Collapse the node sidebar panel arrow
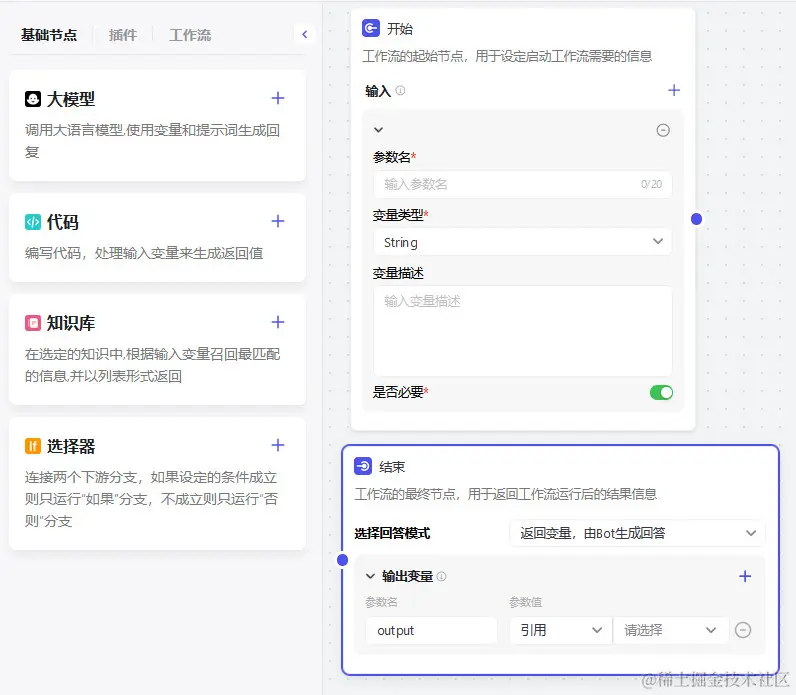 coord(305,35)
